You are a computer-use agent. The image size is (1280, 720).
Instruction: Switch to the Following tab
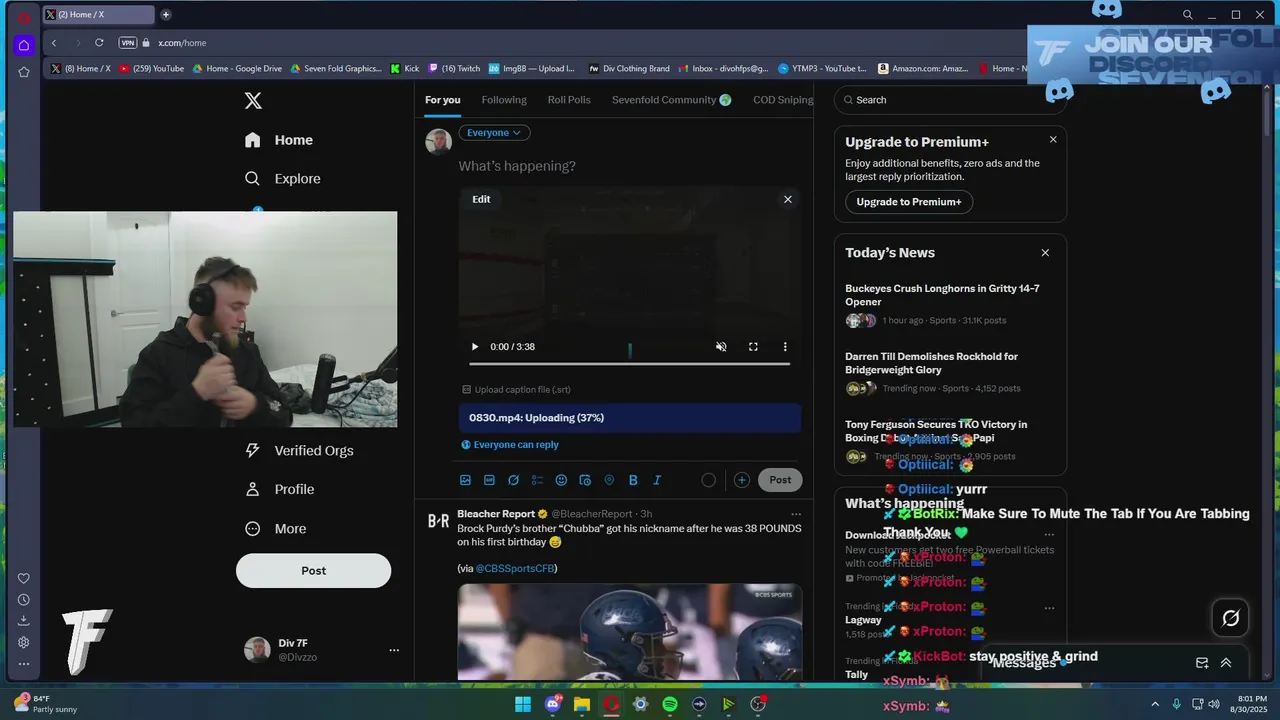click(x=504, y=100)
